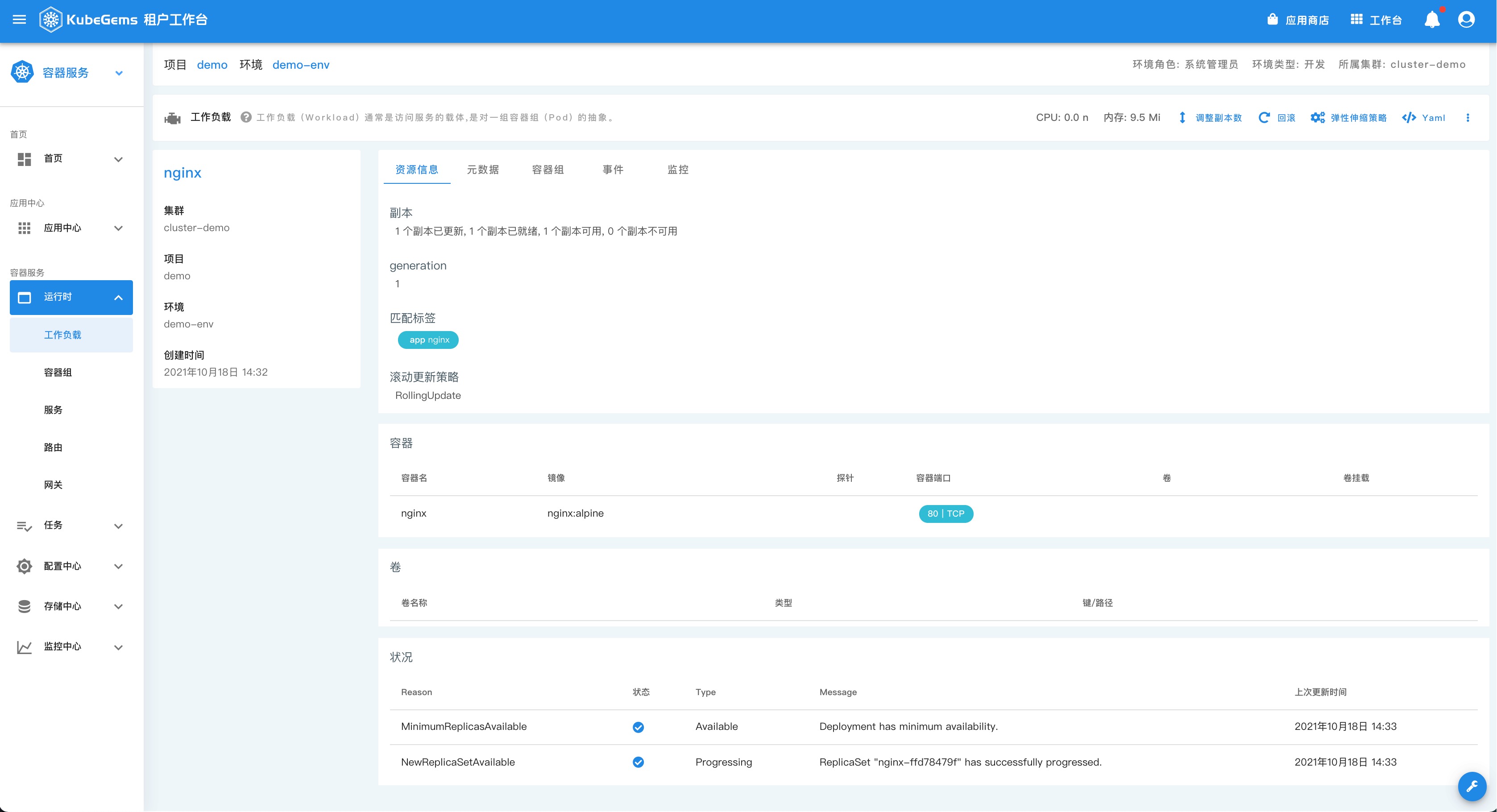The image size is (1497, 812).
Task: Select 工作负载 in the sidebar
Action: pos(71,335)
